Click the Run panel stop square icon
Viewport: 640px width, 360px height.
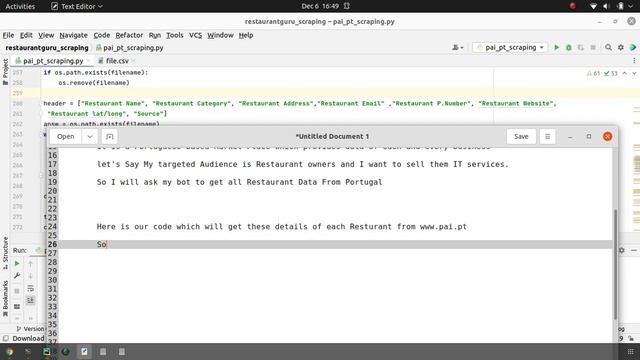17,291
